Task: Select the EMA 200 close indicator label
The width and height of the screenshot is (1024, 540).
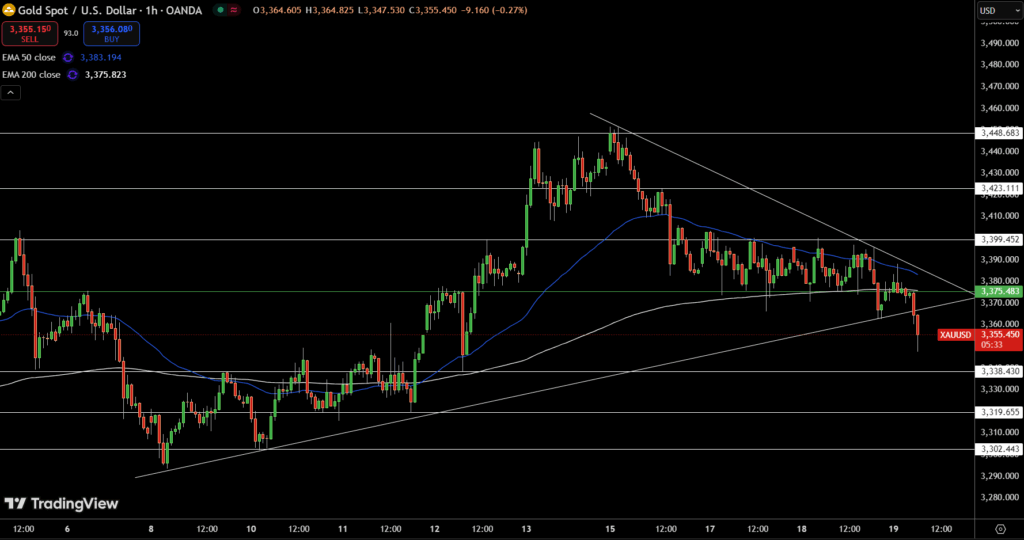Action: click(31, 74)
